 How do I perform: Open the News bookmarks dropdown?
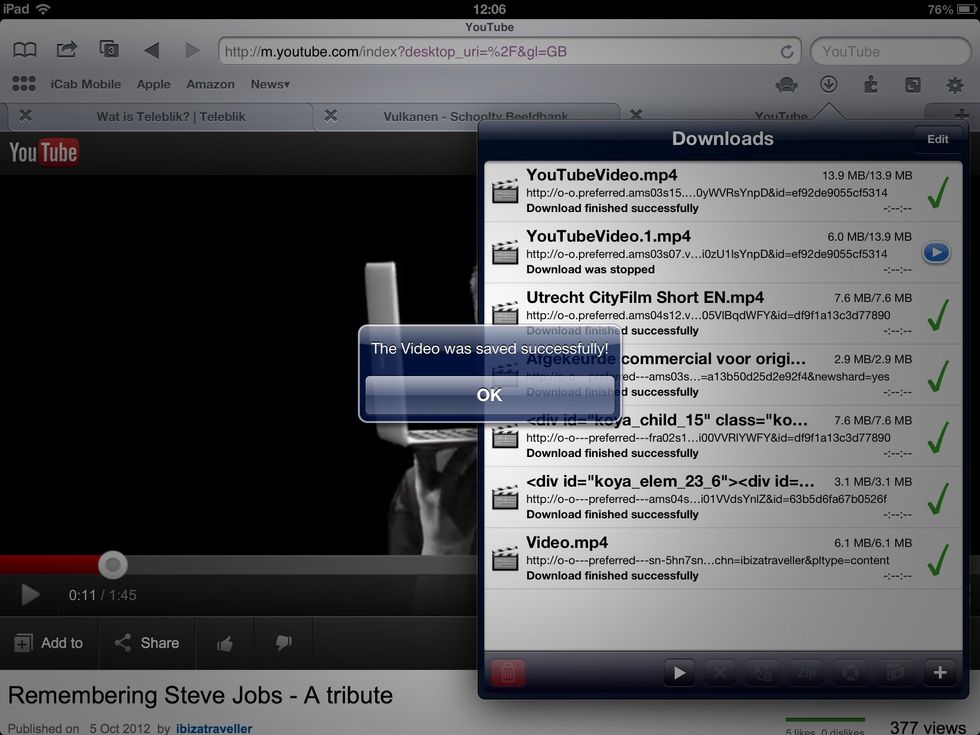tap(270, 84)
